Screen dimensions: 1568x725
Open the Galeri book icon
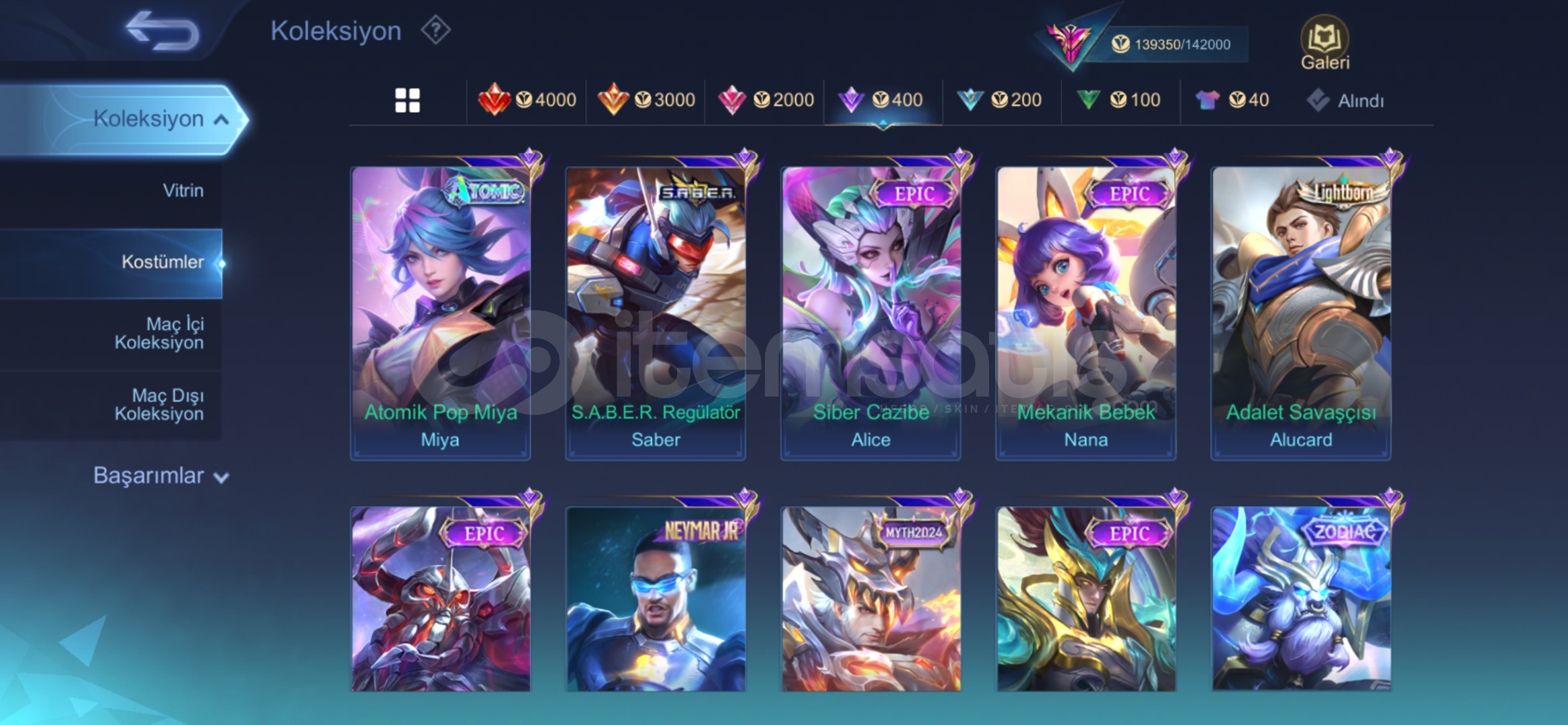click(x=1324, y=43)
